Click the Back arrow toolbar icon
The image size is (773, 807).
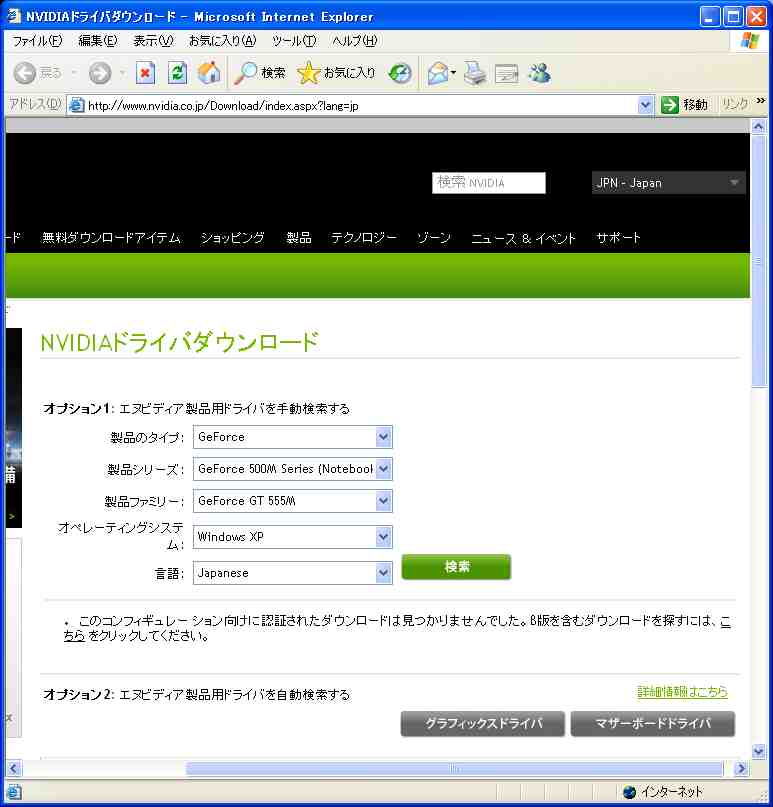coord(26,73)
